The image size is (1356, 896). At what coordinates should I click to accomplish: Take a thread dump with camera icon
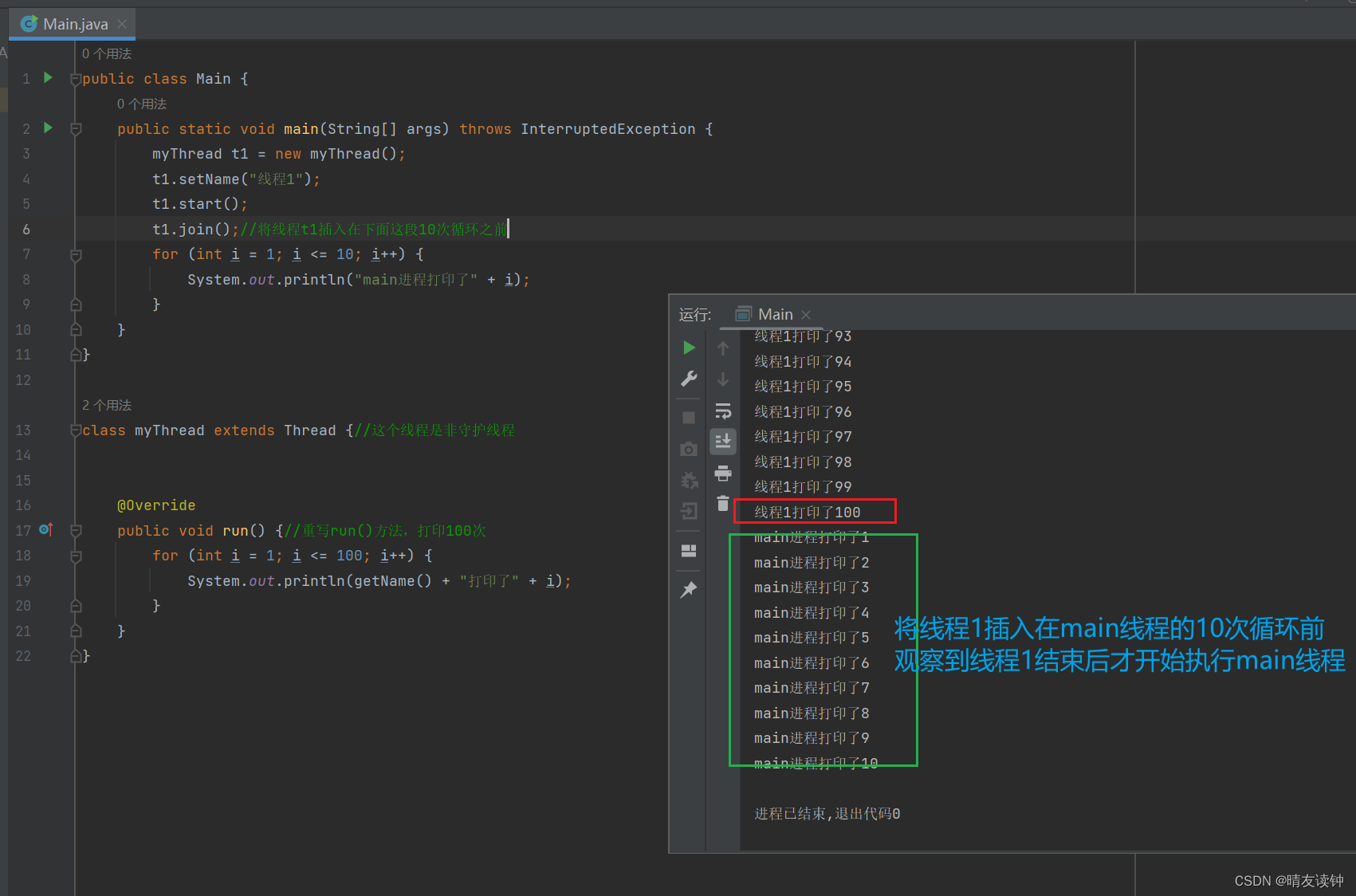[x=689, y=449]
